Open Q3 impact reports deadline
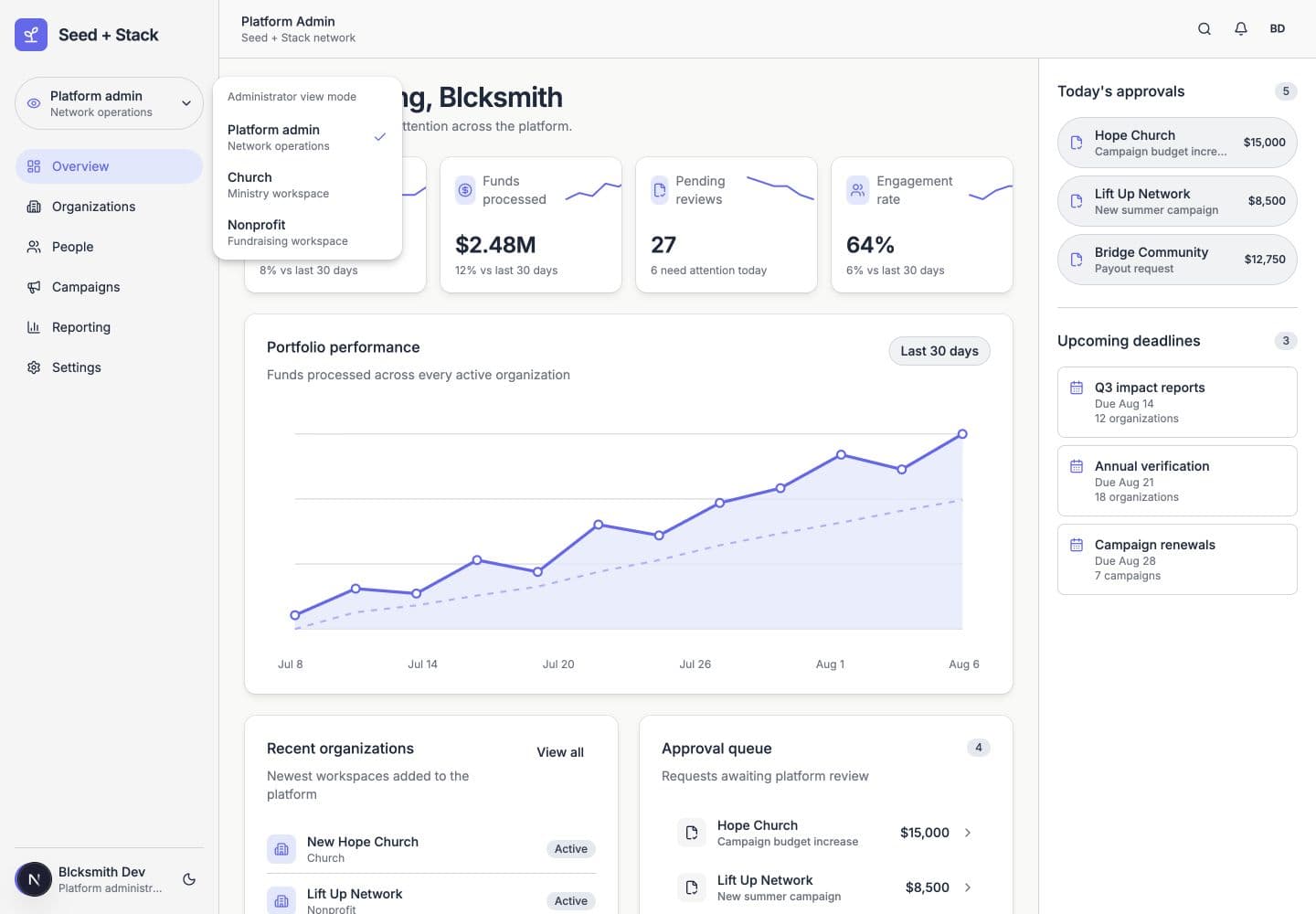The height and width of the screenshot is (914, 1316). coord(1177,402)
